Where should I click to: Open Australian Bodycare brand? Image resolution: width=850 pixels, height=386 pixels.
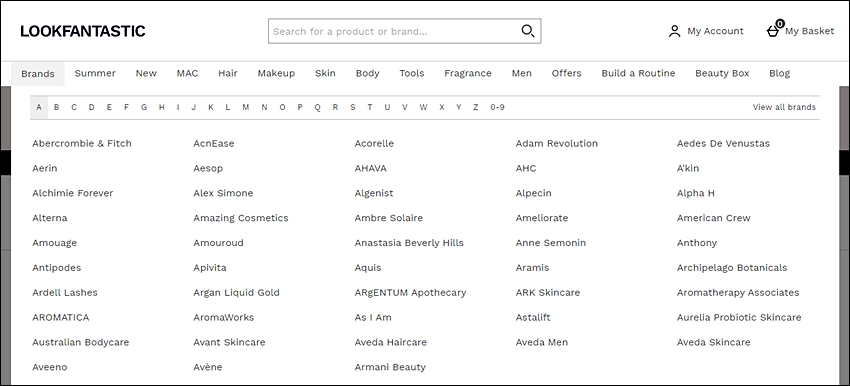point(81,343)
